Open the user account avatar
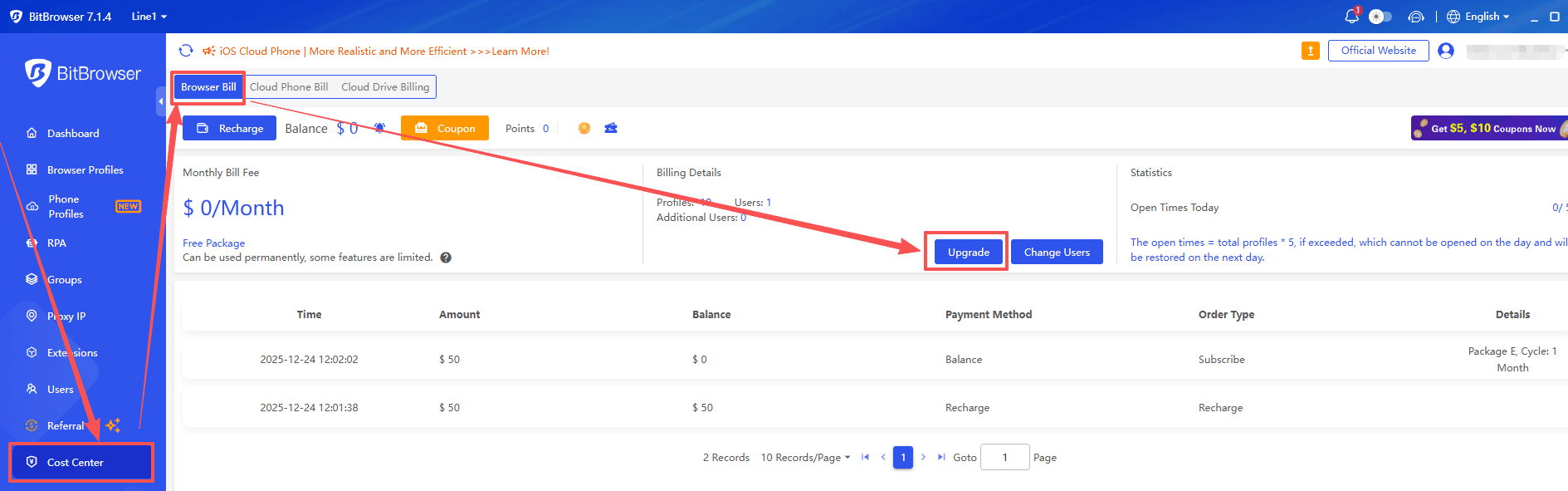Screen dimensions: 1568x491 click(1446, 51)
